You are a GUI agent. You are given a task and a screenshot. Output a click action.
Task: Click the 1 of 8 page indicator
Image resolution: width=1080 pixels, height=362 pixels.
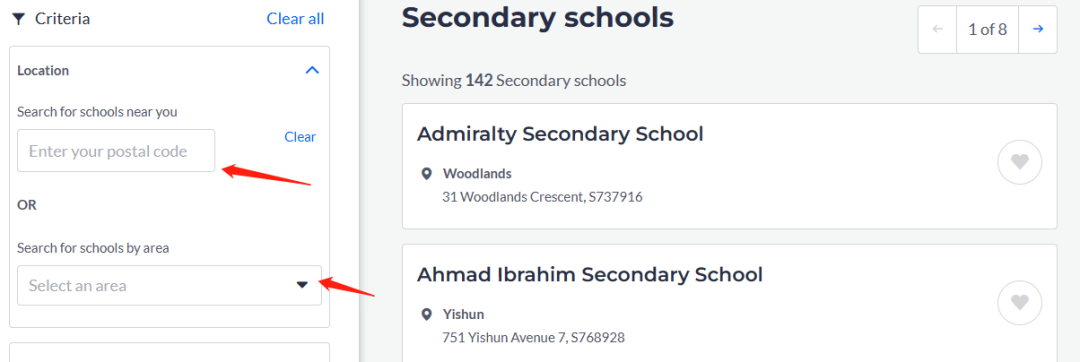pyautogui.click(x=988, y=29)
